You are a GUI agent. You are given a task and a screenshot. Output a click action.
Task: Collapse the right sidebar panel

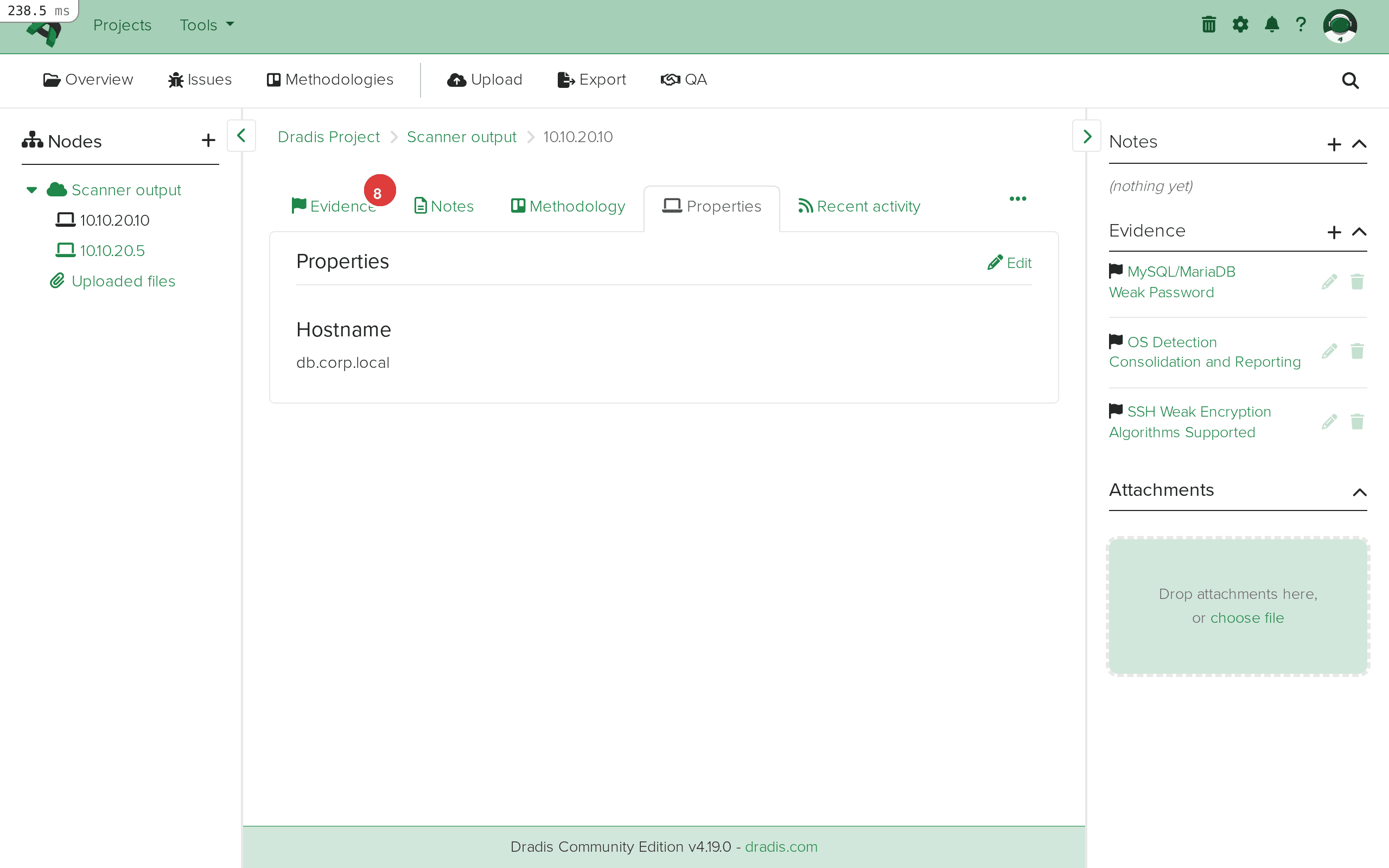point(1087,136)
